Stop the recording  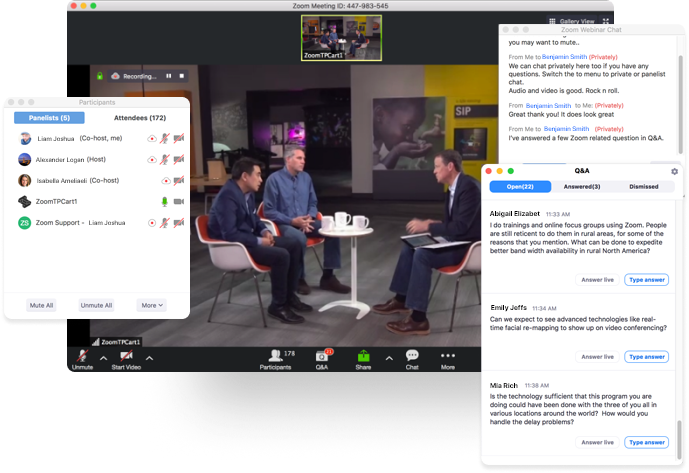(x=181, y=76)
